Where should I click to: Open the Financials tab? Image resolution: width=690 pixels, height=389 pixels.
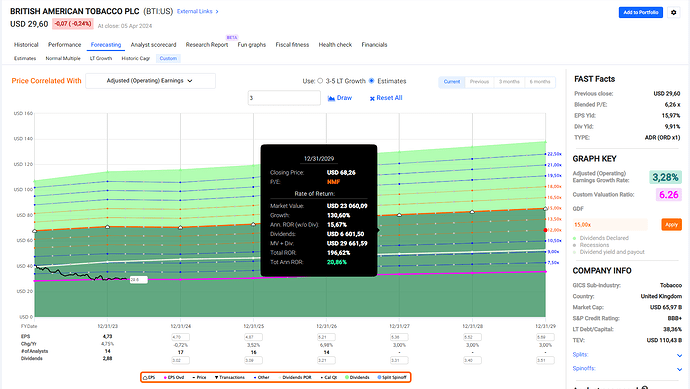[x=374, y=45]
